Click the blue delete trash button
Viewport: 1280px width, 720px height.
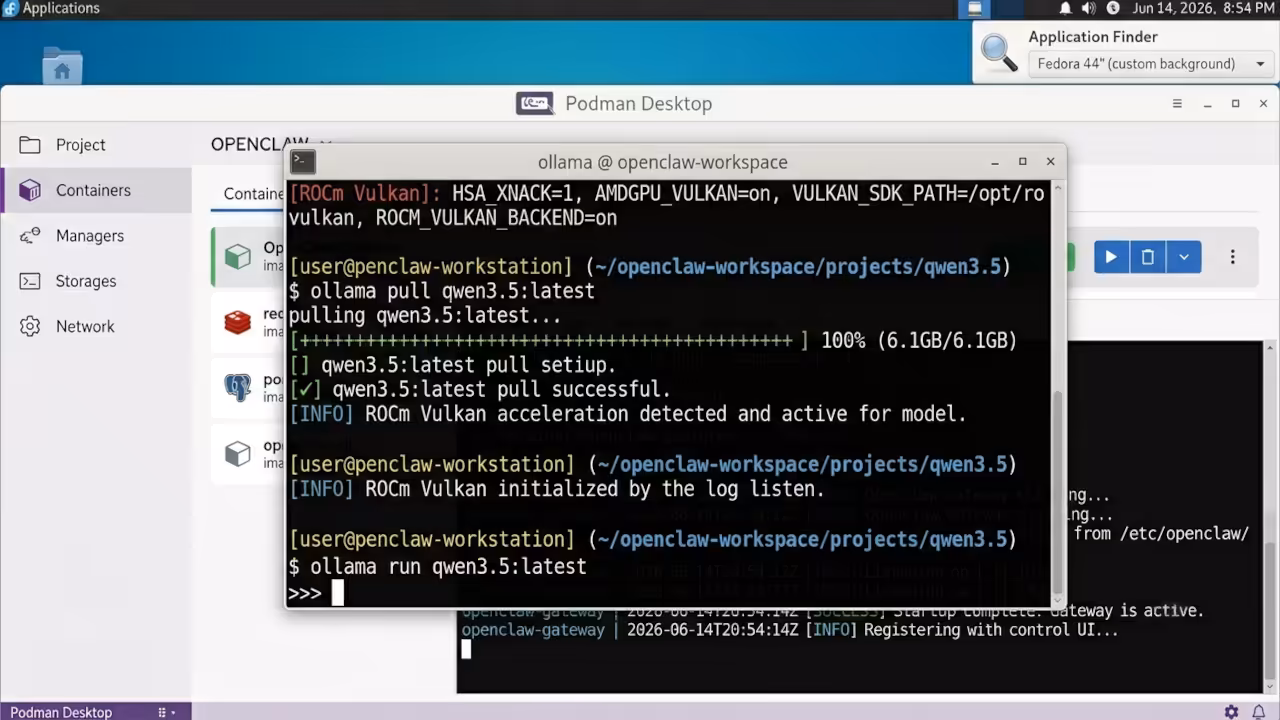(x=1147, y=257)
